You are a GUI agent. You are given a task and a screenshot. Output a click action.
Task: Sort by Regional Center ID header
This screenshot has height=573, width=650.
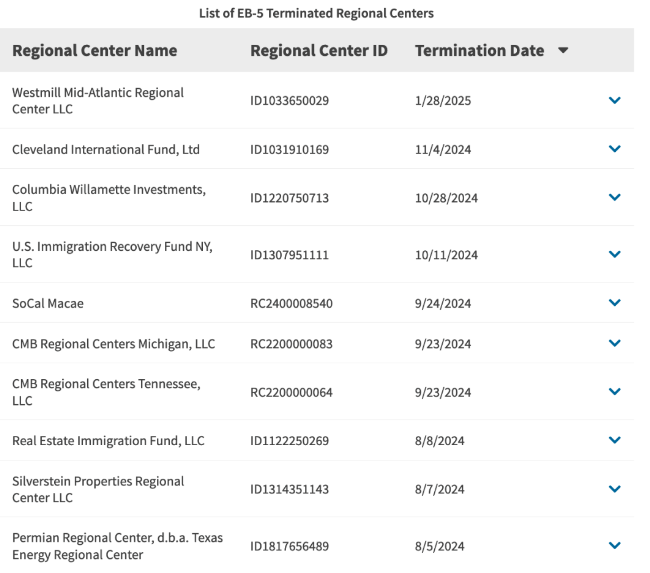point(319,51)
